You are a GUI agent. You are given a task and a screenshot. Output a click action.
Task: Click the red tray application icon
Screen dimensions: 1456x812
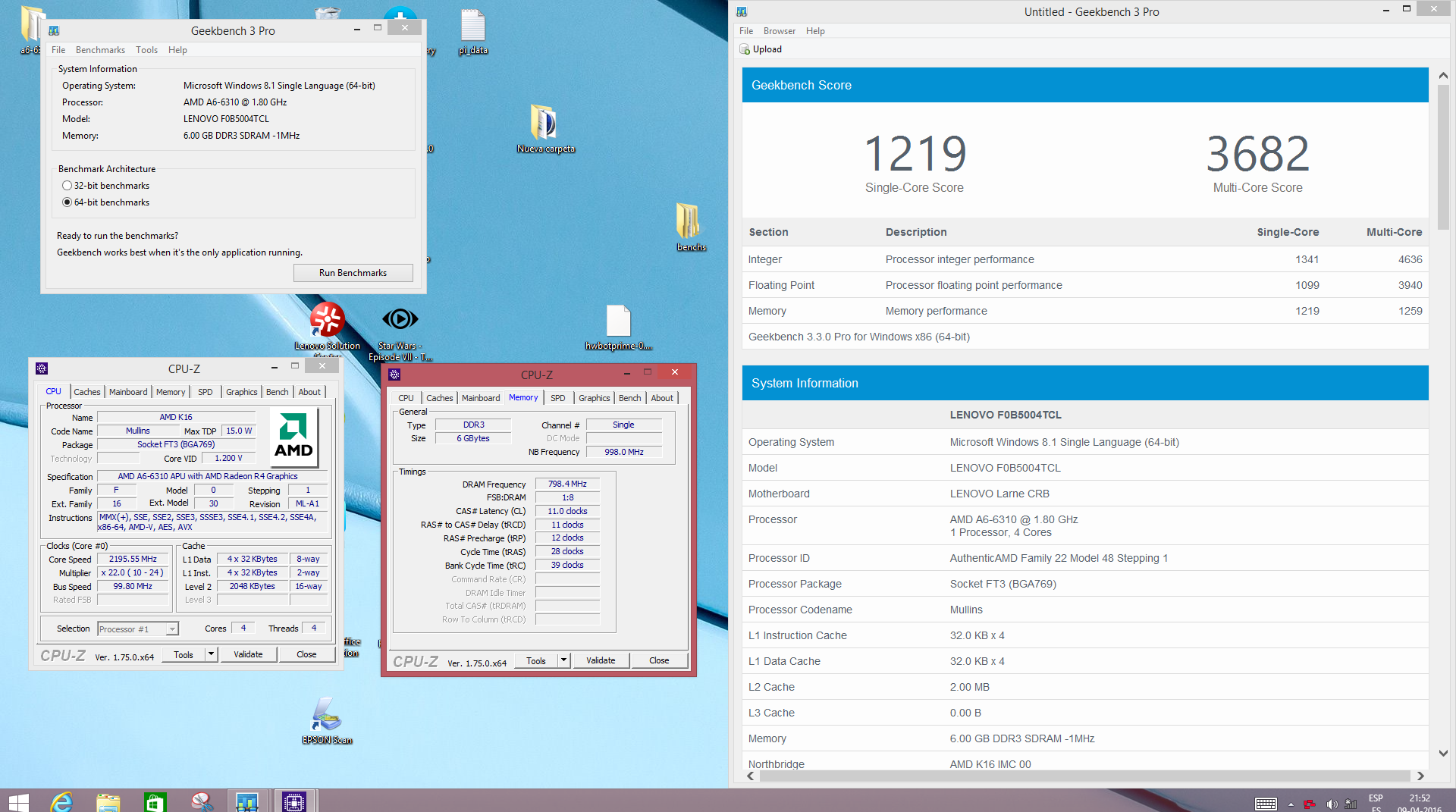tap(1310, 804)
